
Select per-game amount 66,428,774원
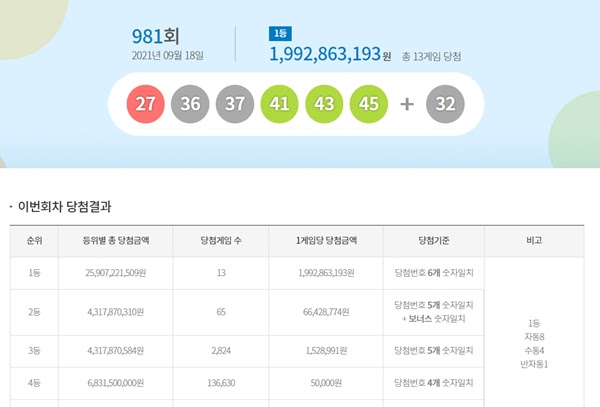[326, 312]
